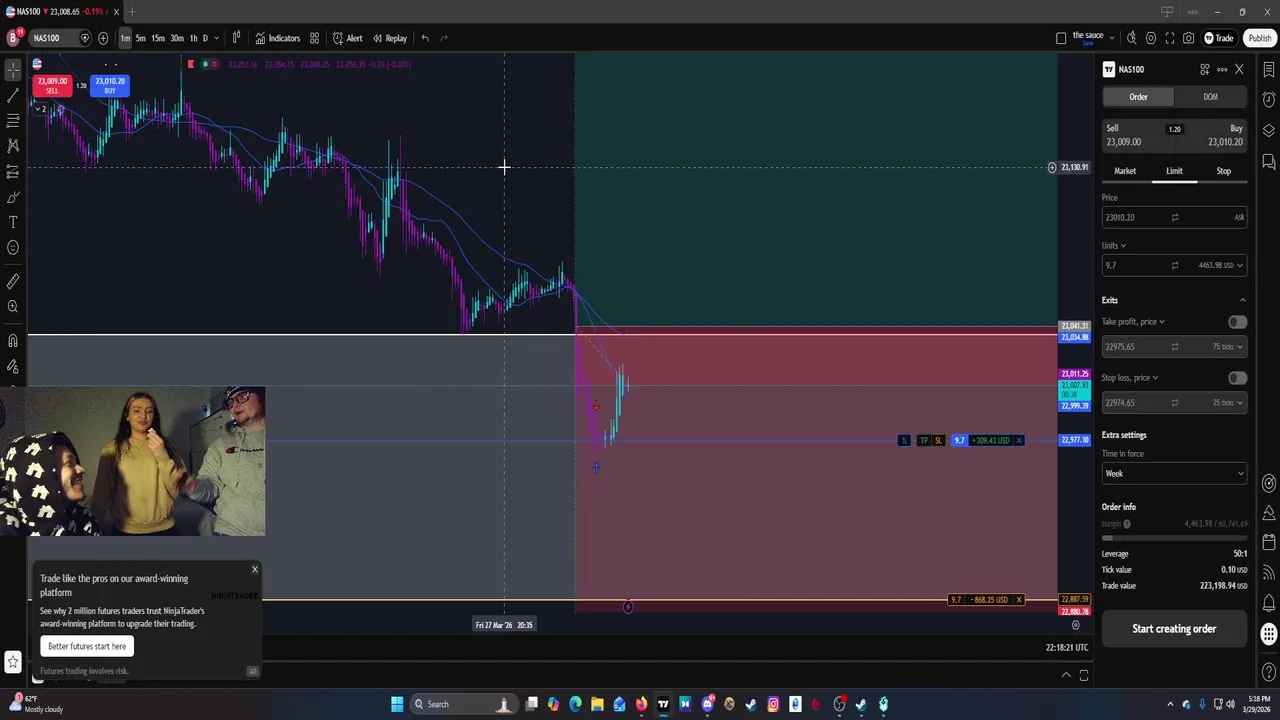
Task: Open Take profit price type dropdown
Action: pyautogui.click(x=1133, y=322)
